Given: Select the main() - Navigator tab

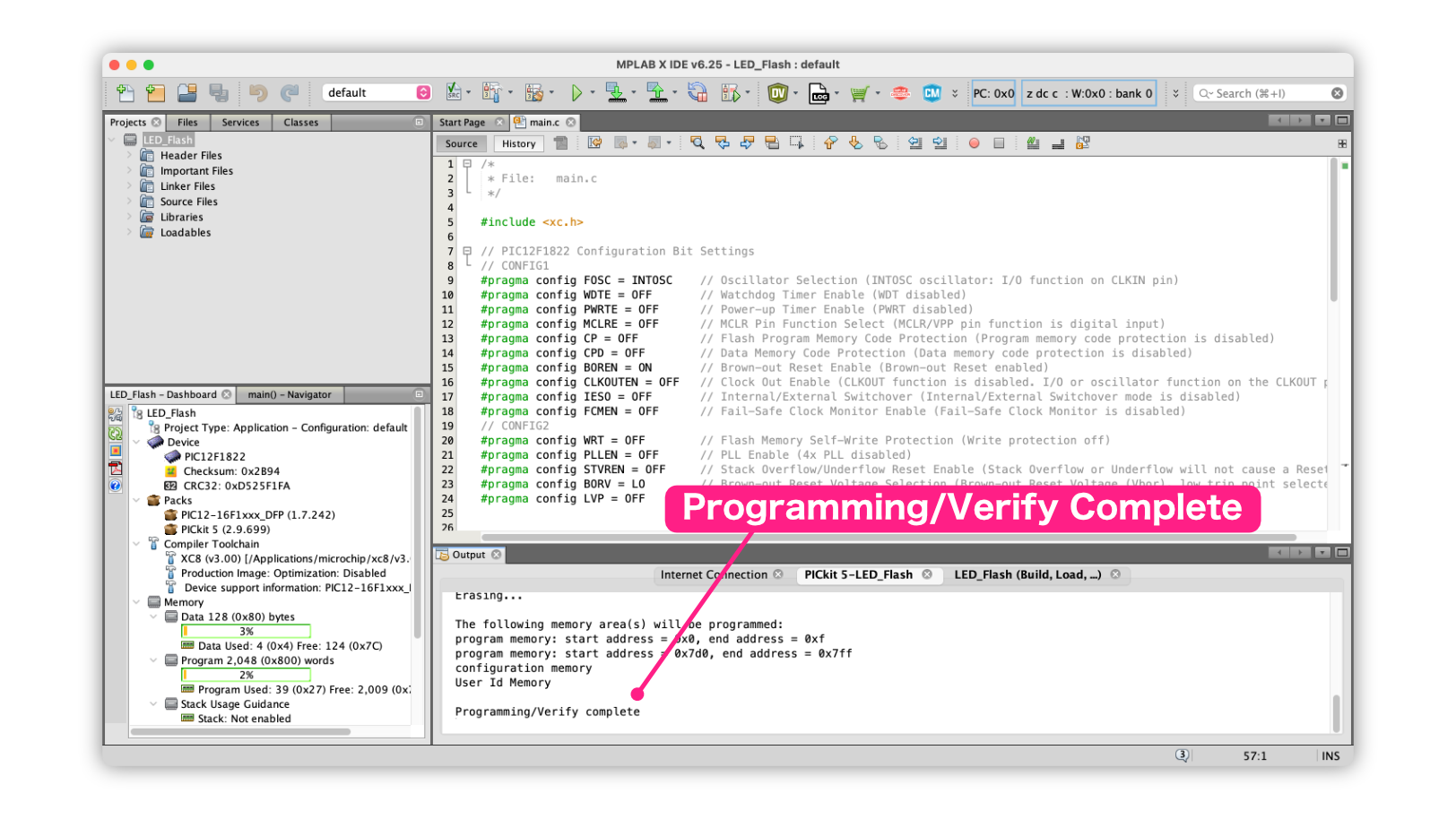Looking at the screenshot, I should coord(290,394).
